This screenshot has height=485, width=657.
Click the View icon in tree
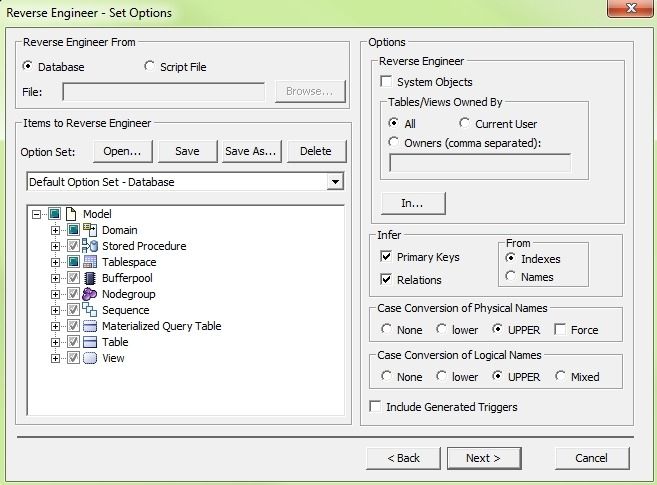tap(90, 358)
